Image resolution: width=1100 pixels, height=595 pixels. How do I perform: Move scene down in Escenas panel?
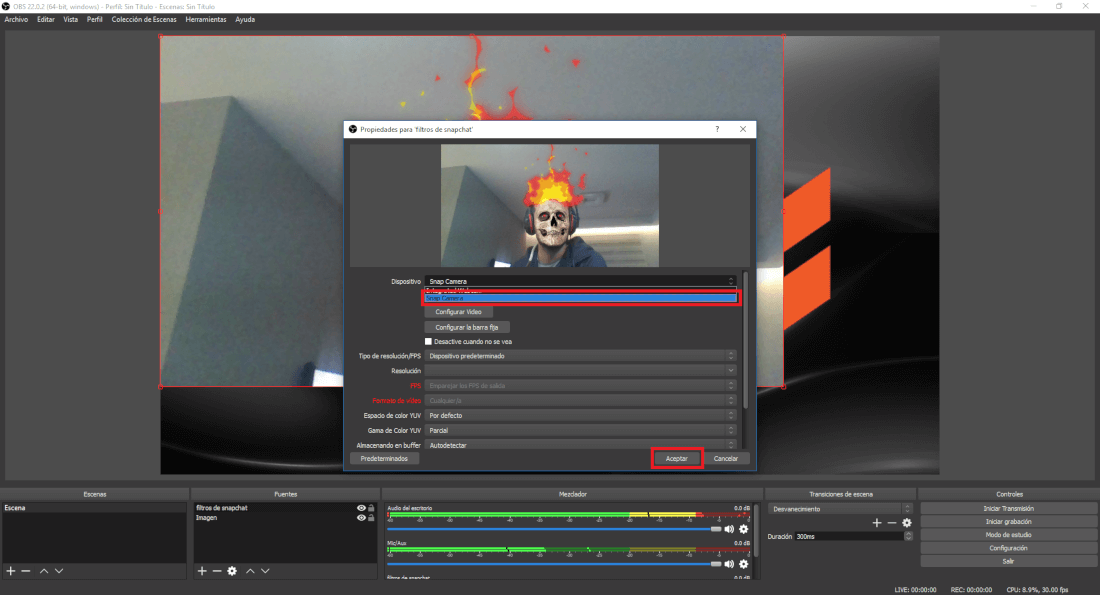(59, 571)
